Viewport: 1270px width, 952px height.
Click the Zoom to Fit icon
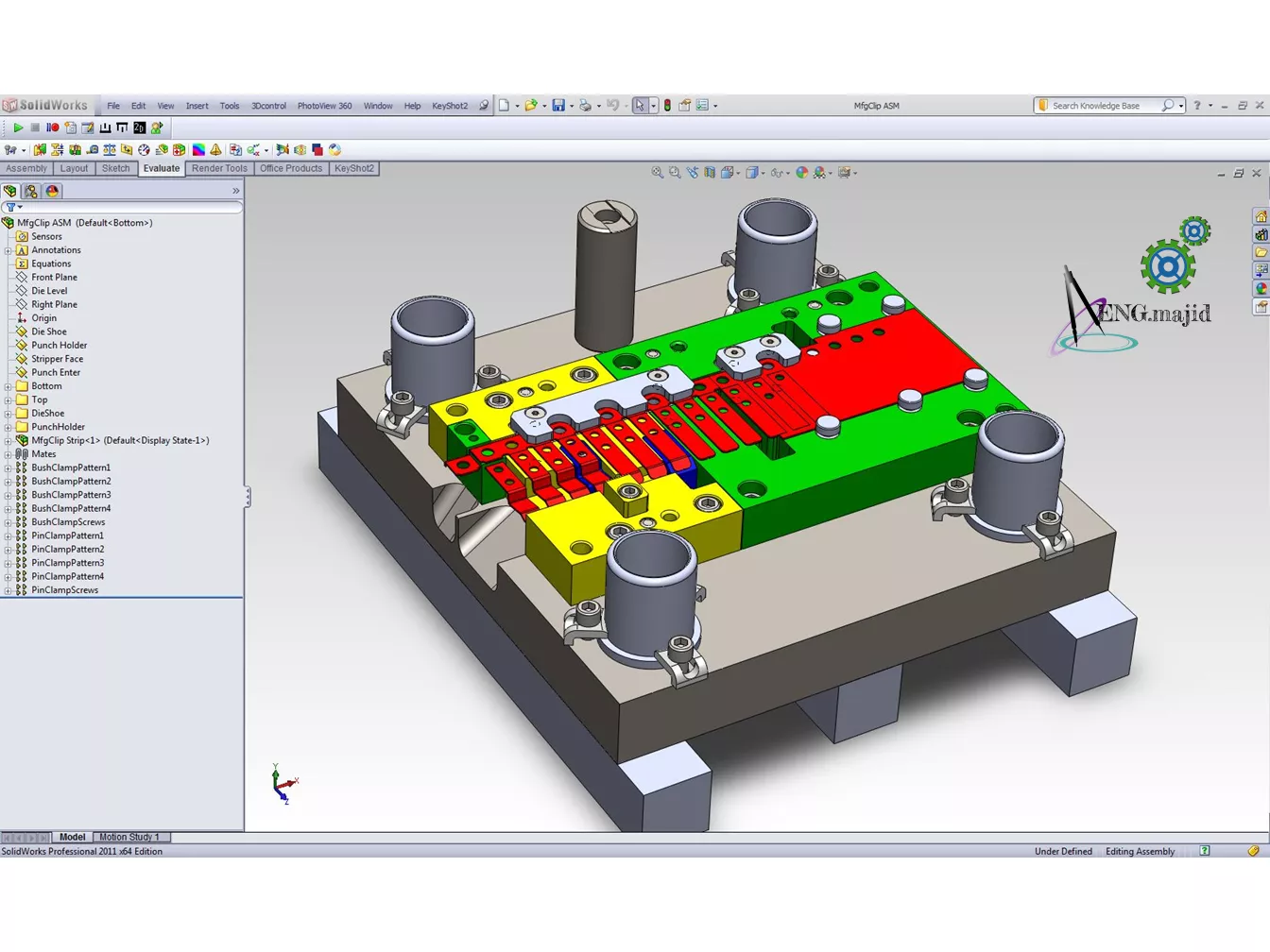coord(658,173)
